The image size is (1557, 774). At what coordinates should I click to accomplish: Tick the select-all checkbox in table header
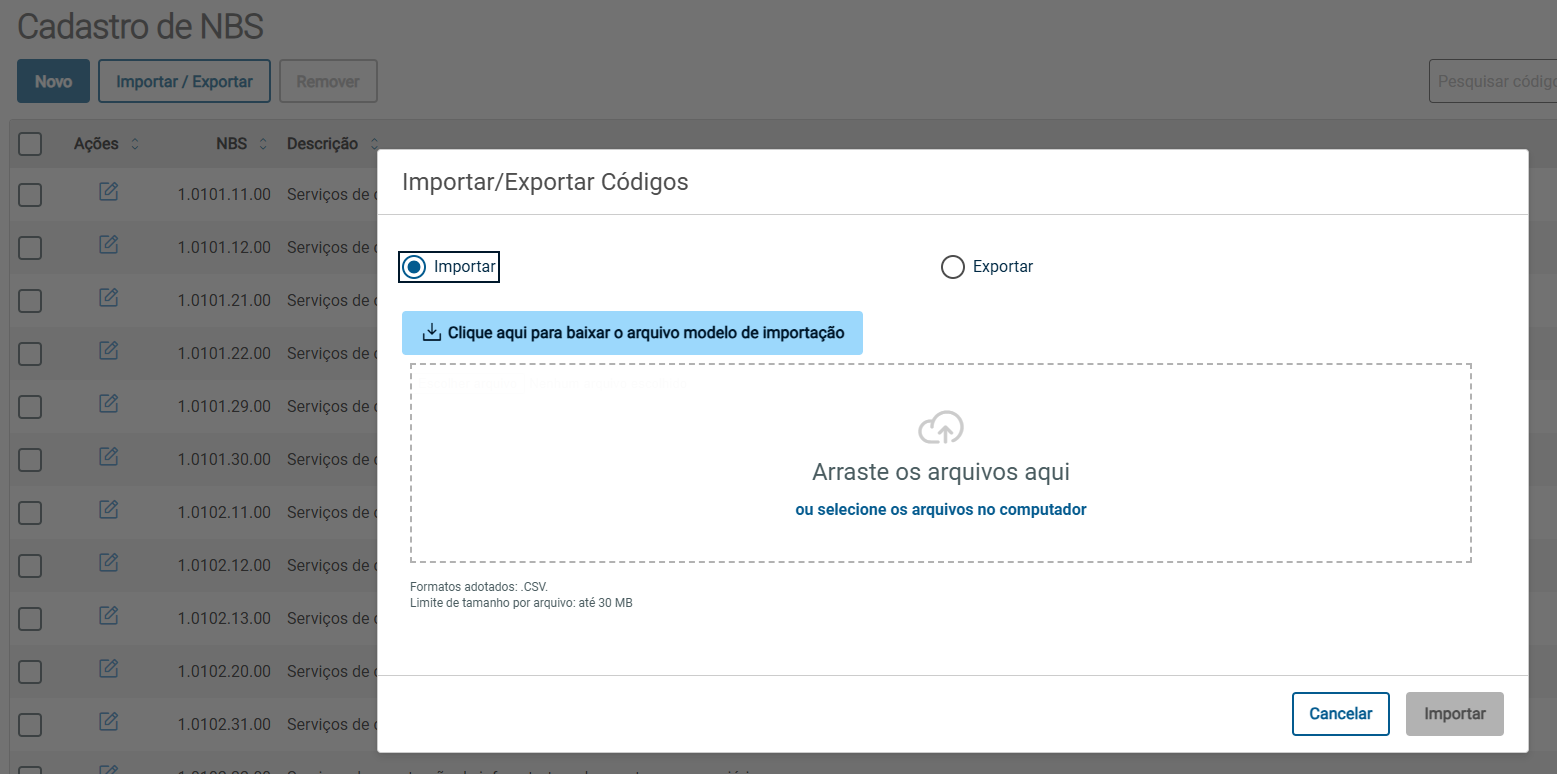tap(30, 144)
